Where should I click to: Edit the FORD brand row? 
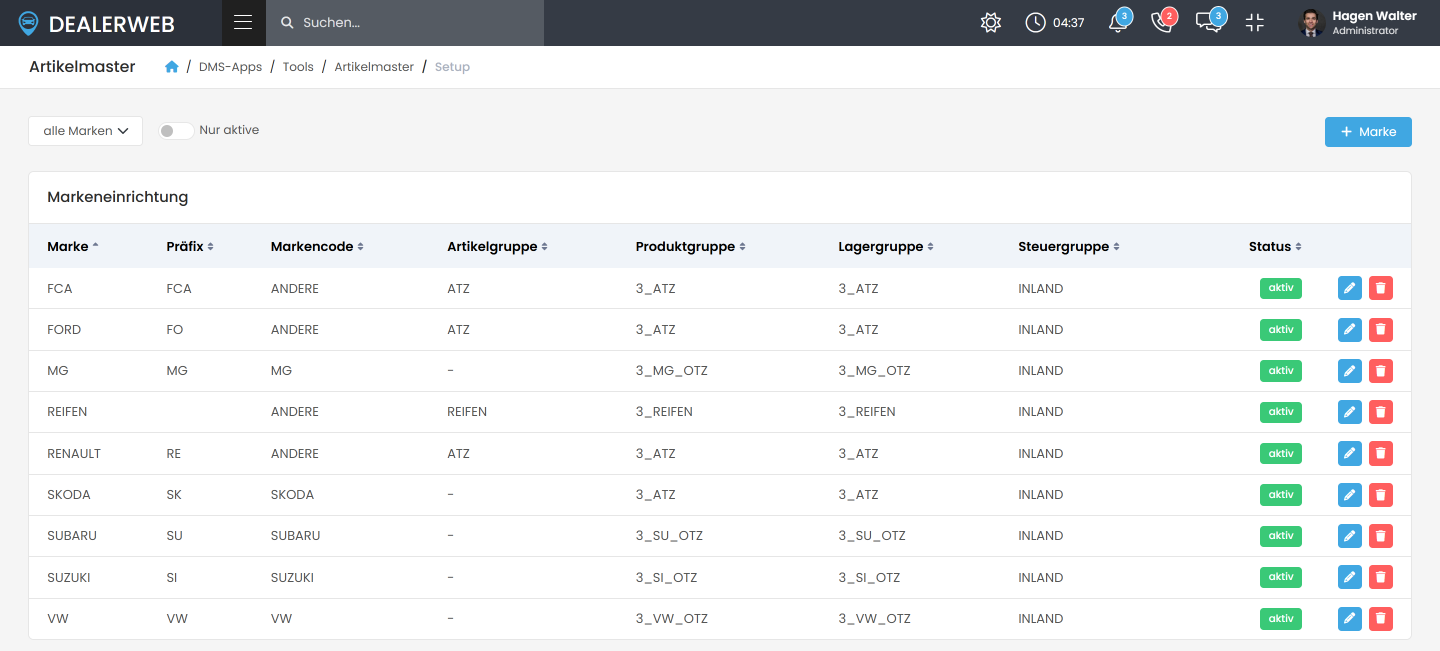tap(1350, 329)
